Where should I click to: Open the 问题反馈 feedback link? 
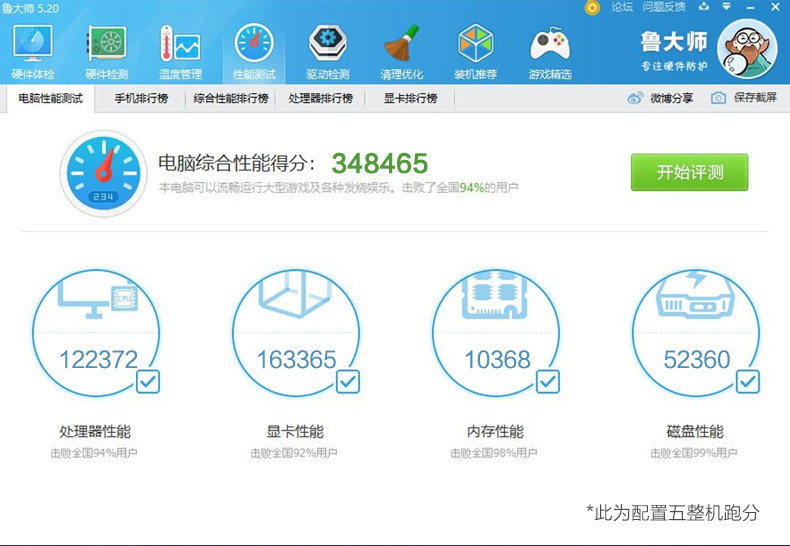[x=664, y=7]
